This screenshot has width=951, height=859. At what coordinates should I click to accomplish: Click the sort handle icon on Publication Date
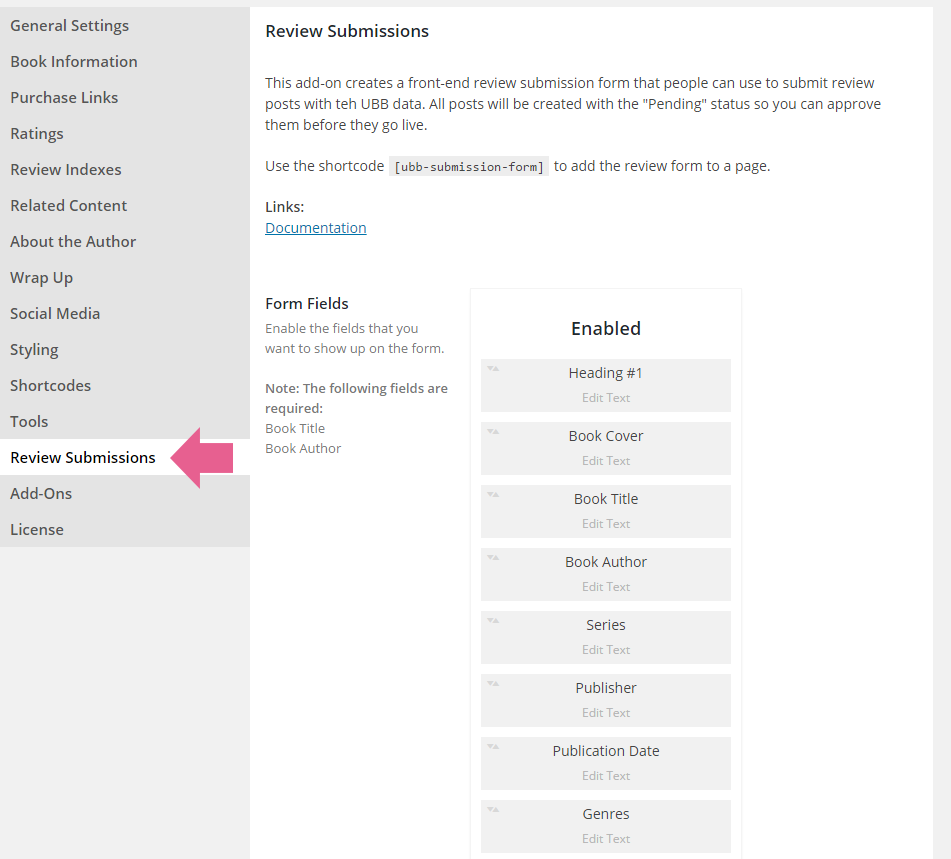point(493,747)
